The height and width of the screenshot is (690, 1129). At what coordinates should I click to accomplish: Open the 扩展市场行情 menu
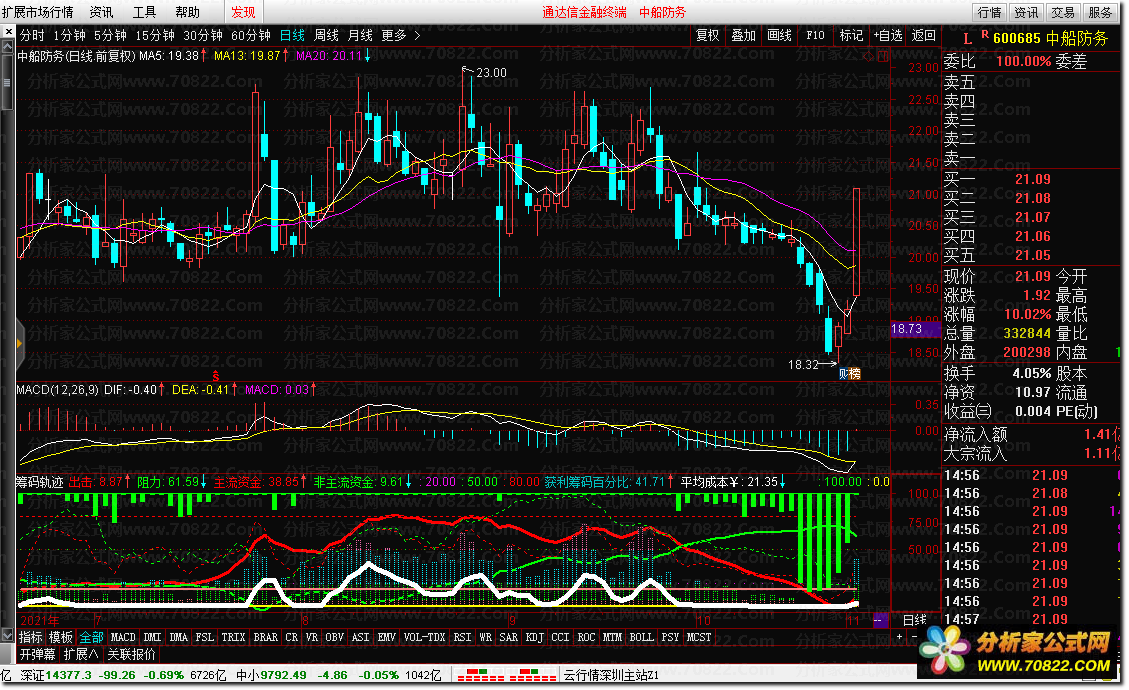click(37, 12)
